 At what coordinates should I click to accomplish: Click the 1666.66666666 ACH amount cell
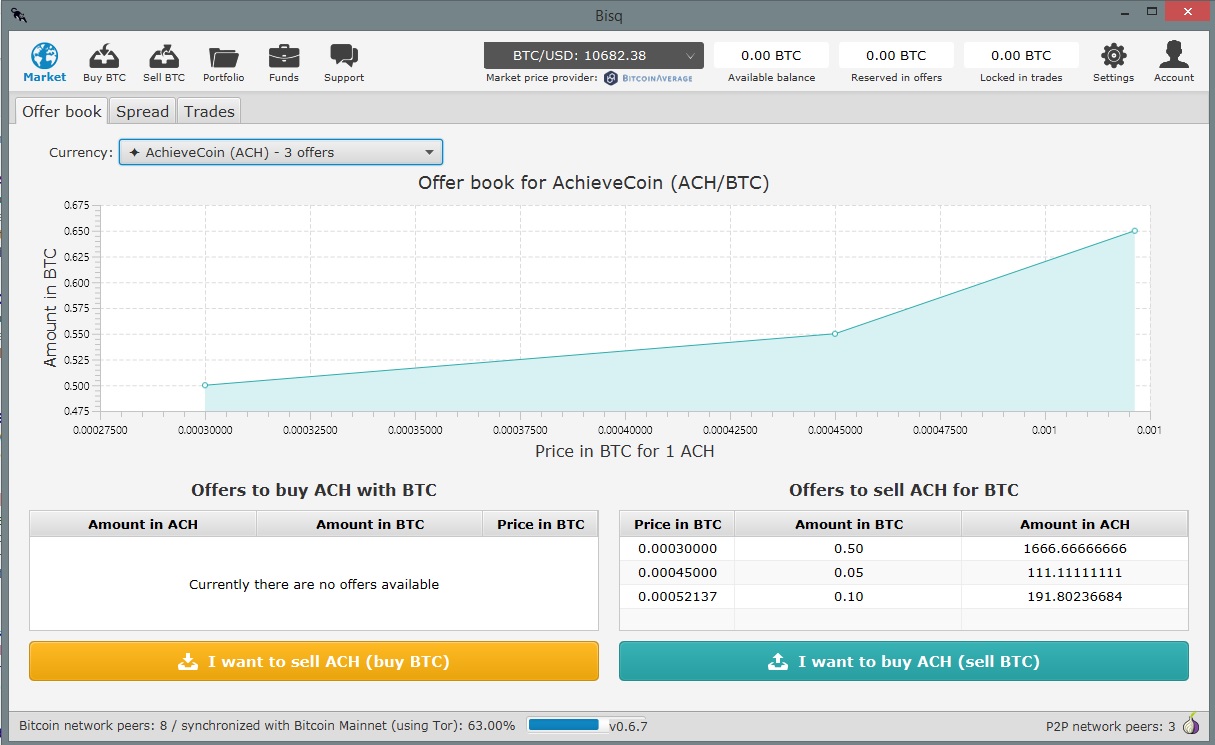[x=1075, y=549]
